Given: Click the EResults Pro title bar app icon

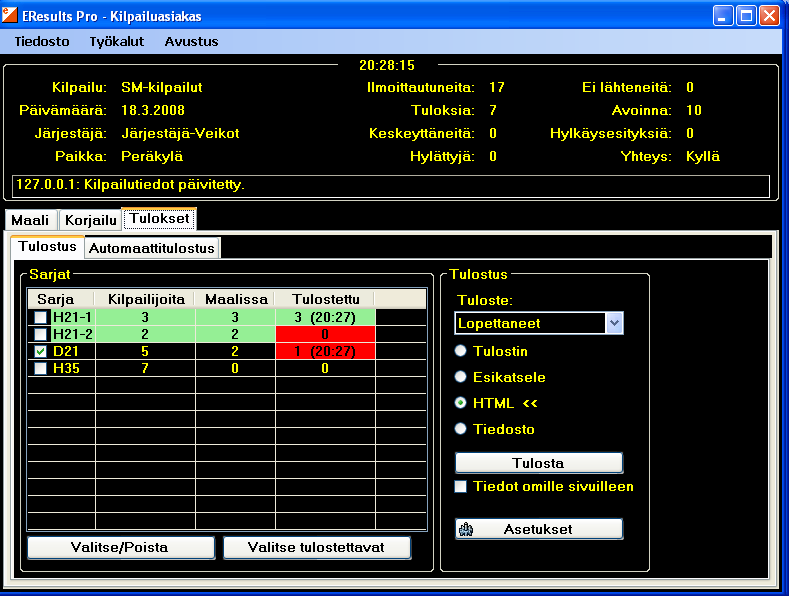Looking at the screenshot, I should click(x=10, y=16).
